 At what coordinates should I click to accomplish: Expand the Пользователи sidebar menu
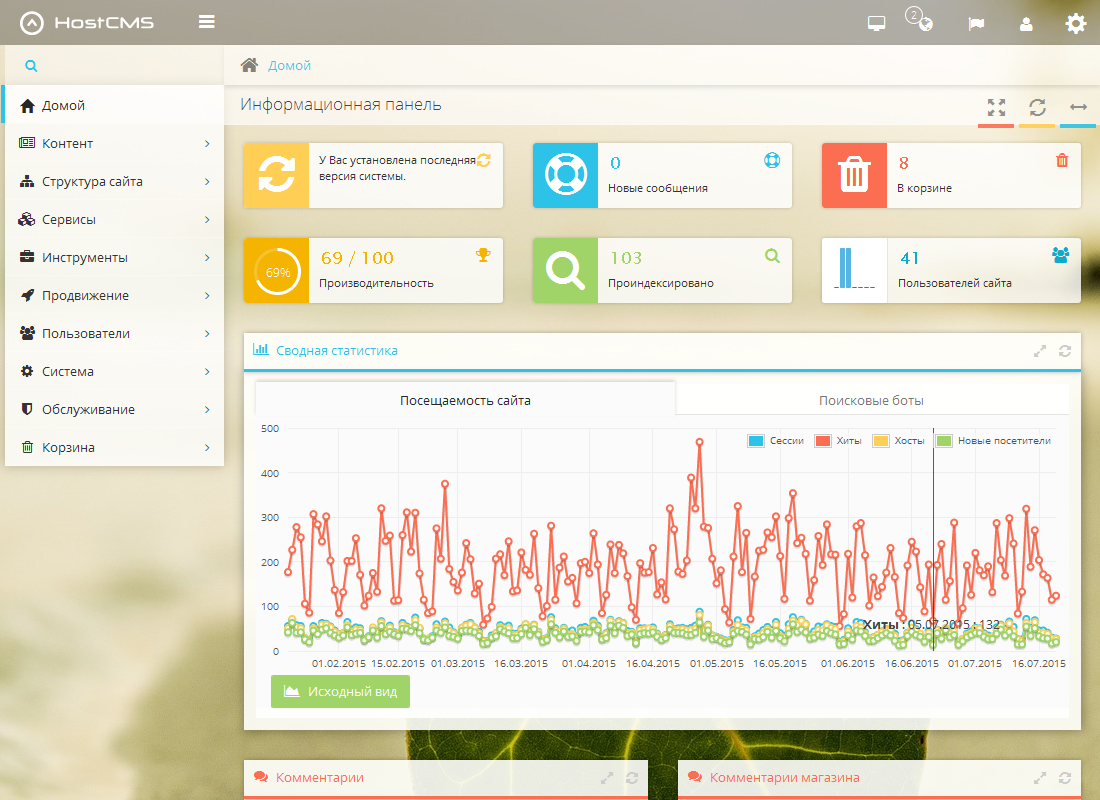click(112, 333)
